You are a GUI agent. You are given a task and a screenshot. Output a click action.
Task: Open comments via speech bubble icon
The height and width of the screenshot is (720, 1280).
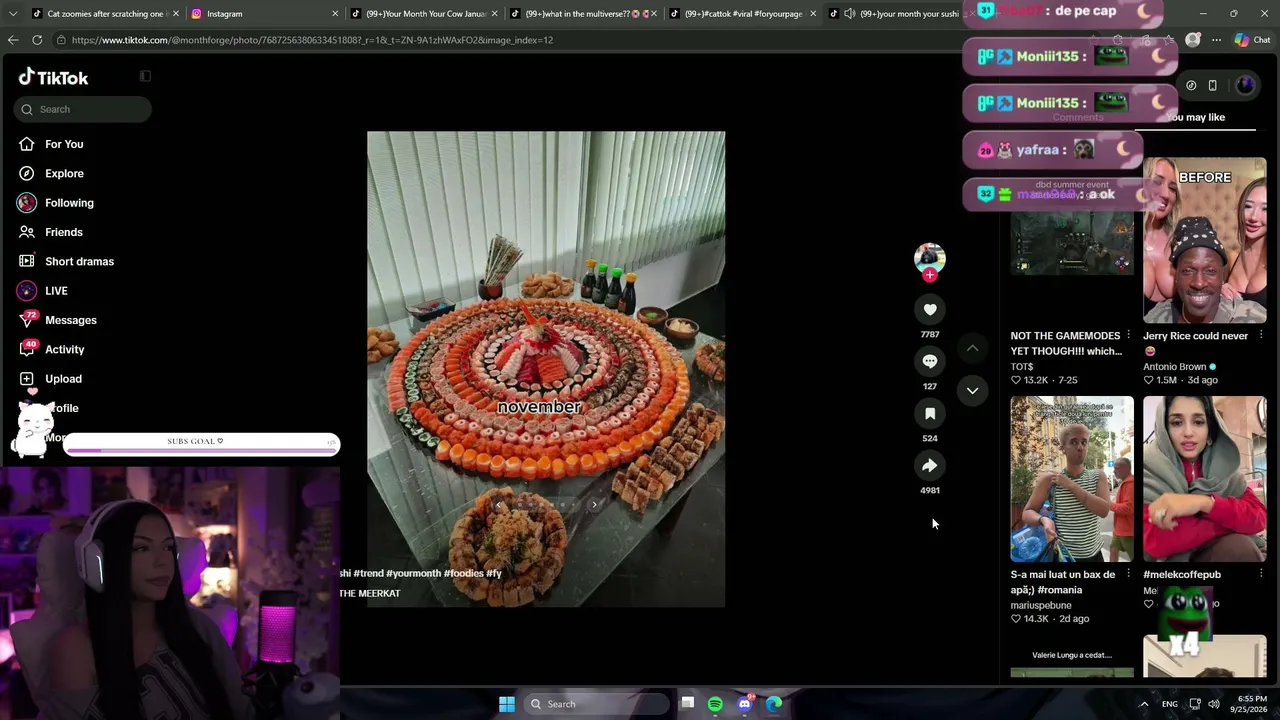tap(930, 361)
